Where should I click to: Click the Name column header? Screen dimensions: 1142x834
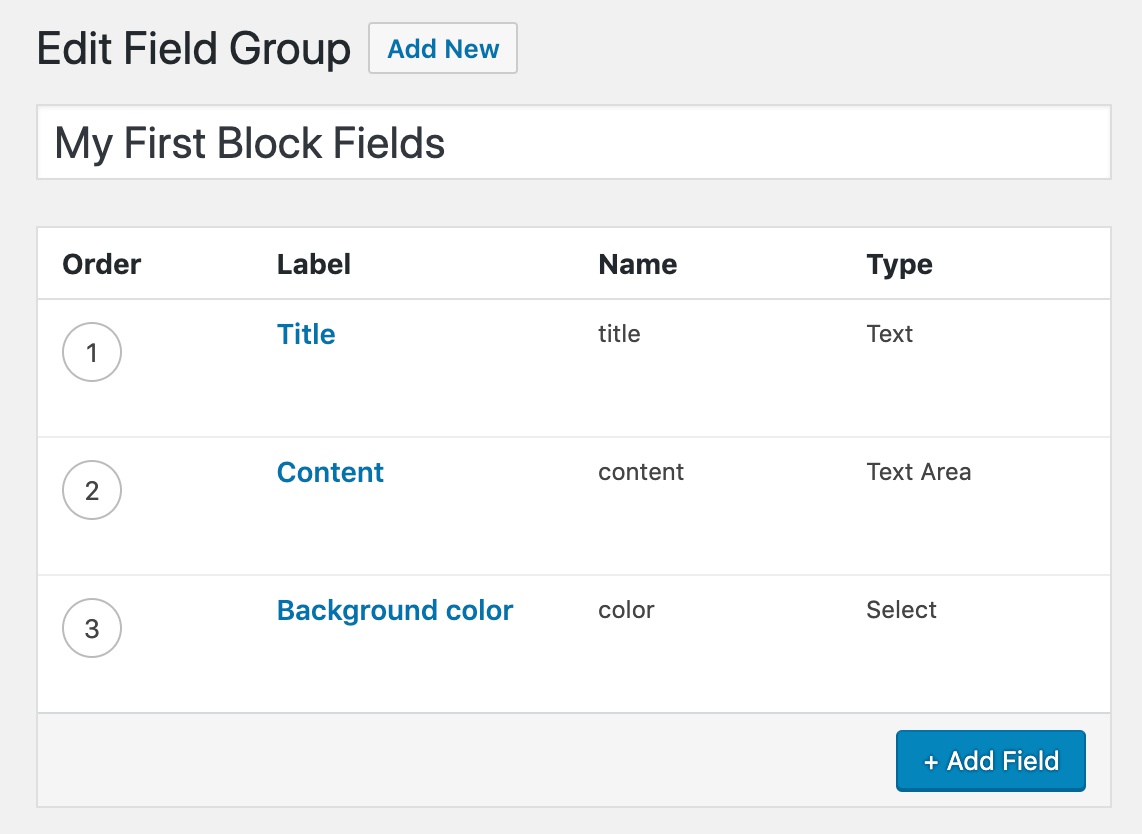[x=637, y=264]
